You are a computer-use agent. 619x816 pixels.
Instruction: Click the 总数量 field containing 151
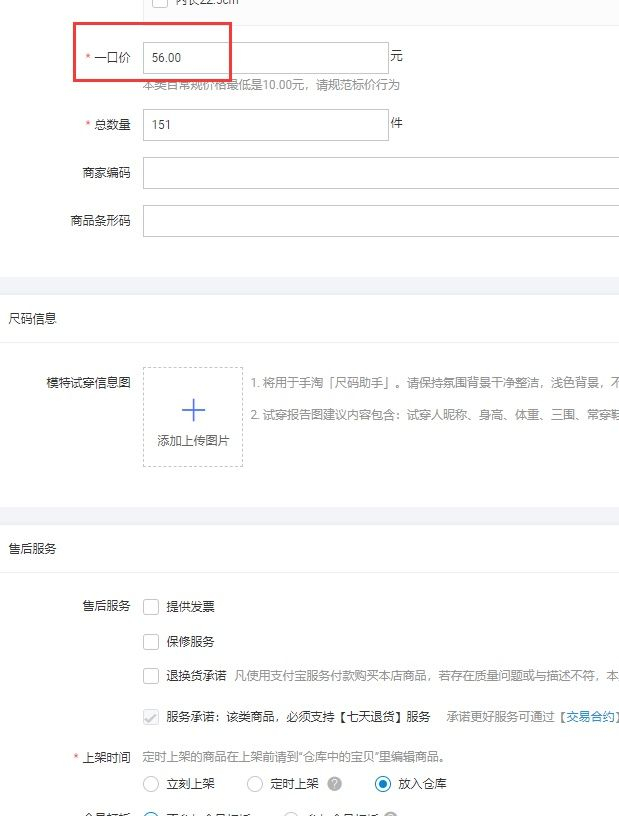pos(265,125)
